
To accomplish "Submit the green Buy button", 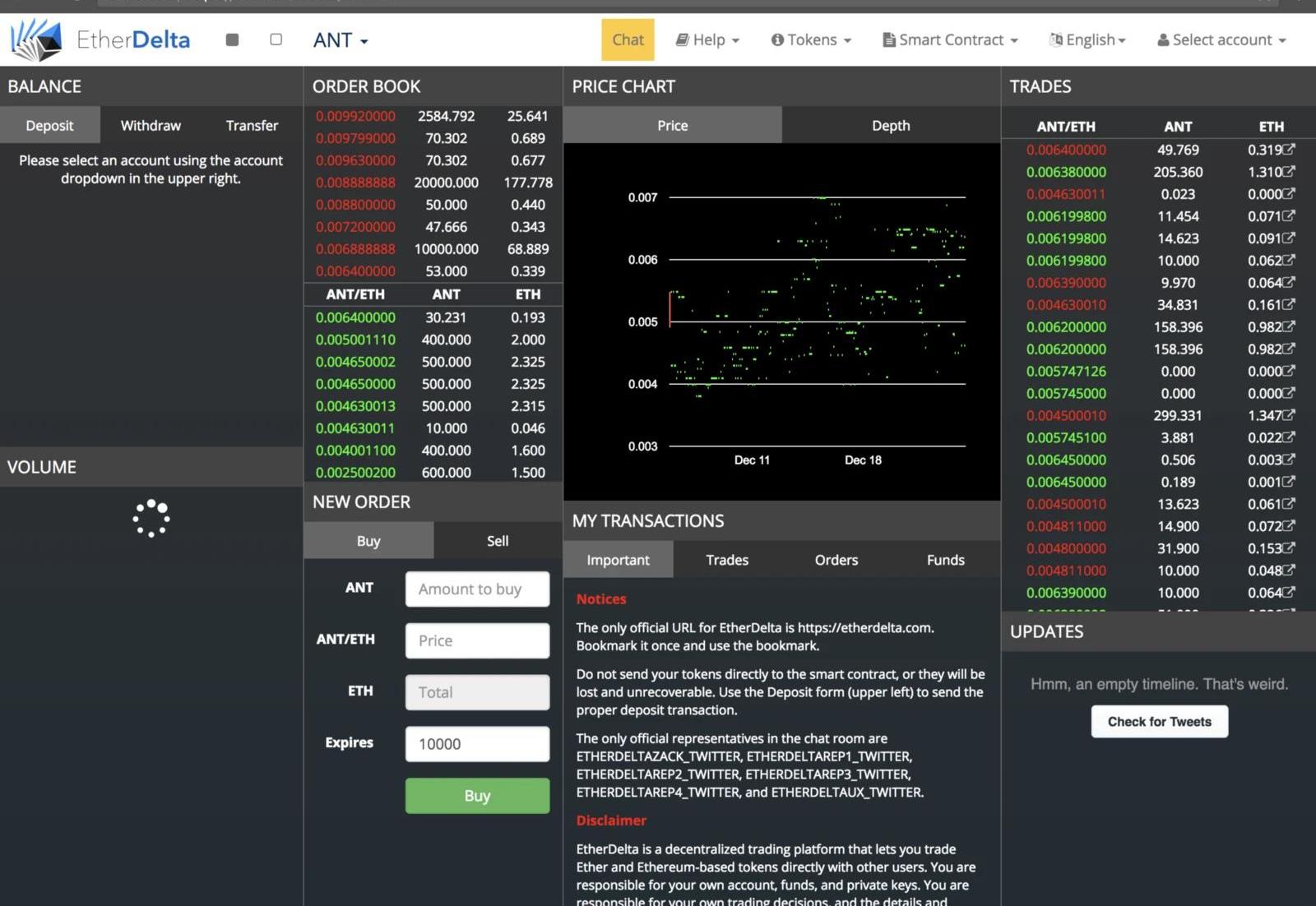I will (x=477, y=796).
